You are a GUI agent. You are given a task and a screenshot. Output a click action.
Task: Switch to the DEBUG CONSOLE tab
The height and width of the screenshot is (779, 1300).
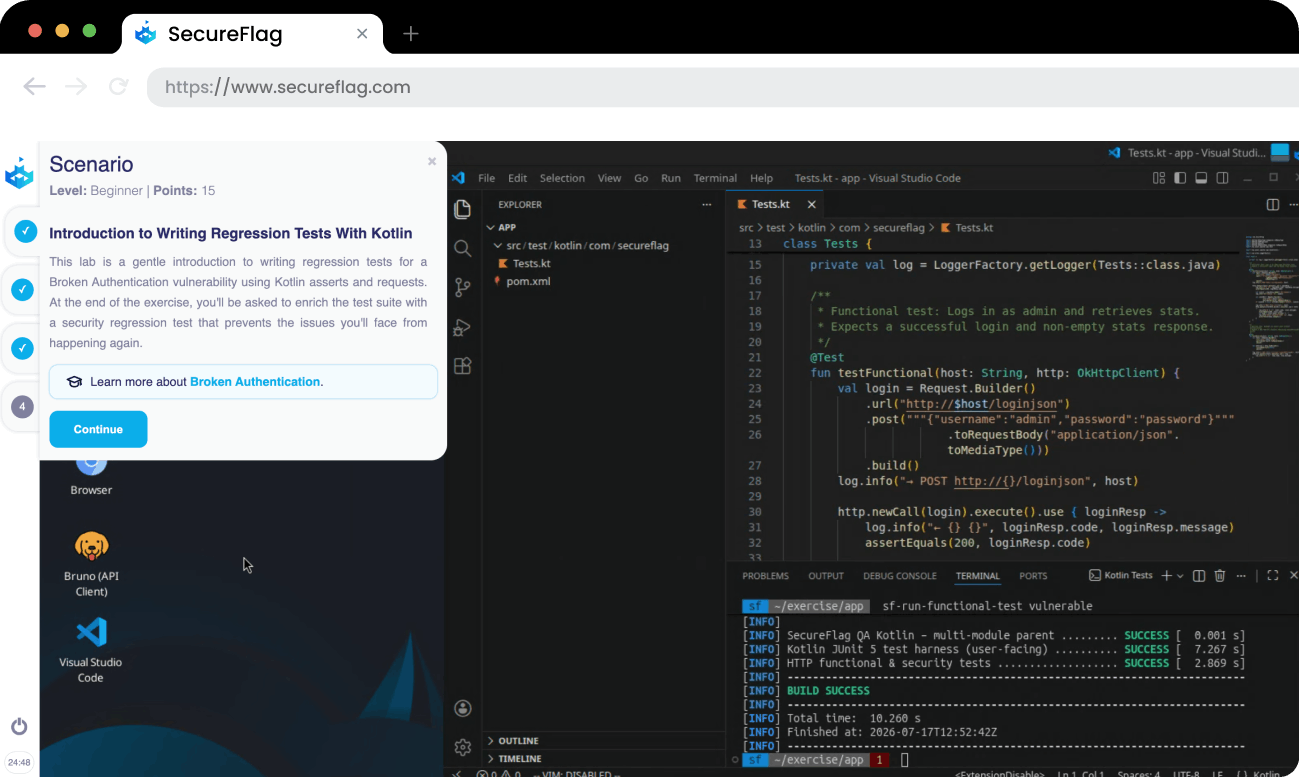[900, 576]
